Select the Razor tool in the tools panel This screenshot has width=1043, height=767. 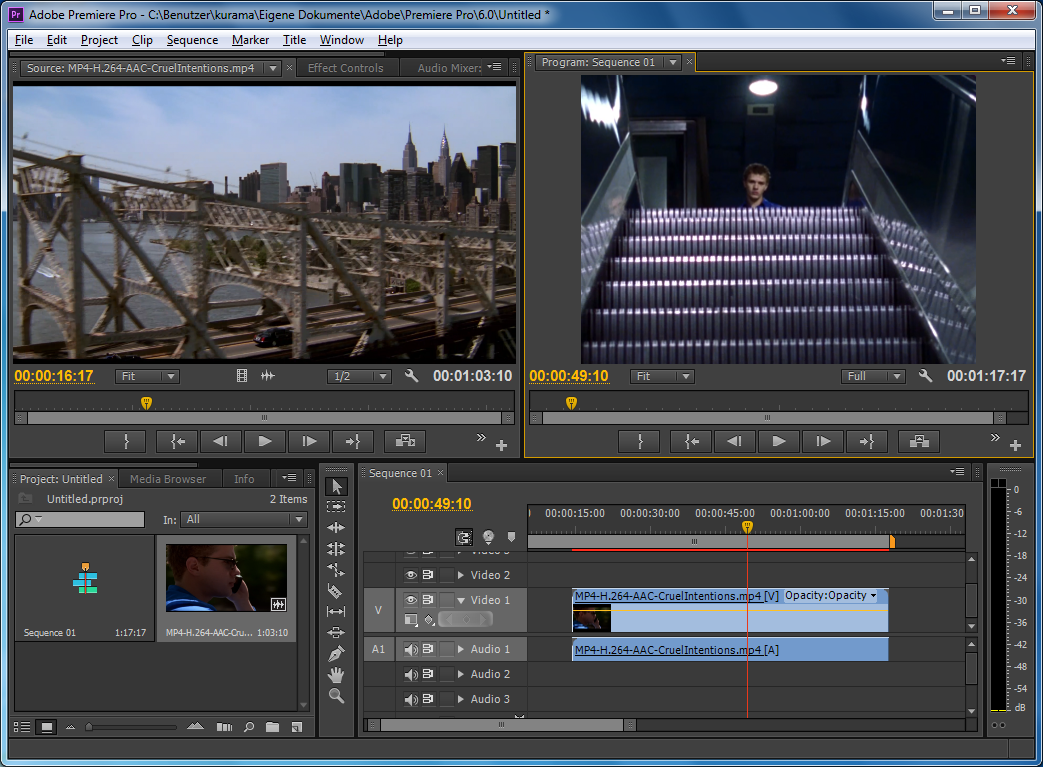(336, 591)
